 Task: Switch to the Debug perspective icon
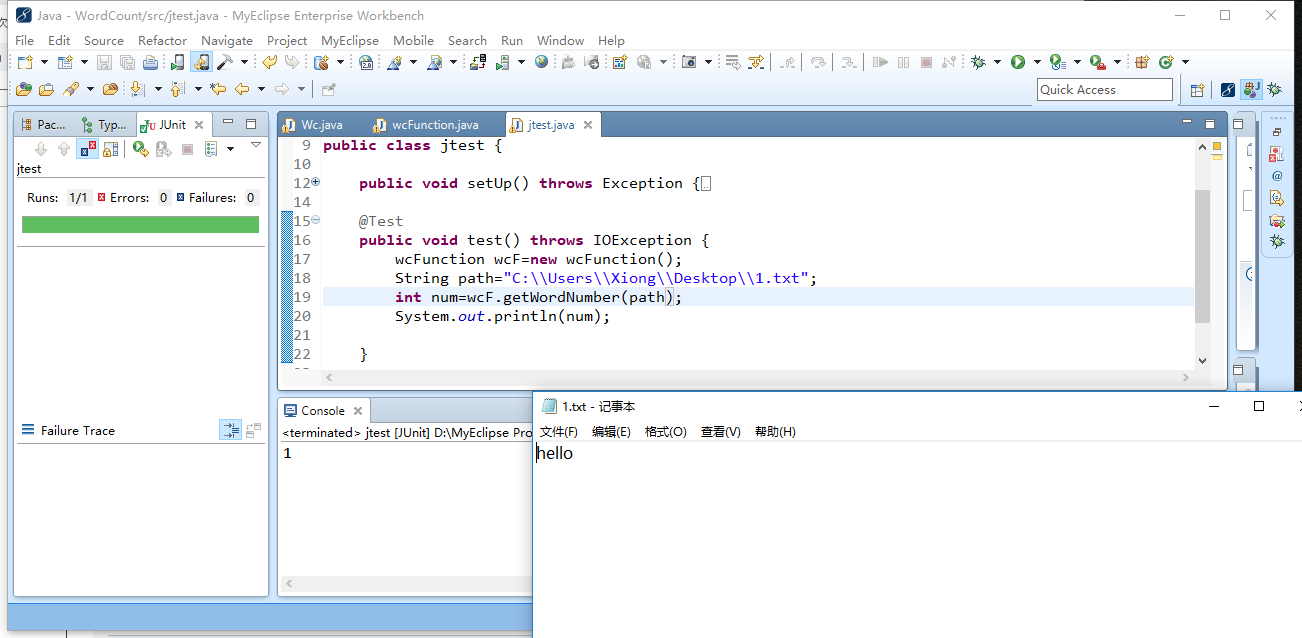[1274, 89]
